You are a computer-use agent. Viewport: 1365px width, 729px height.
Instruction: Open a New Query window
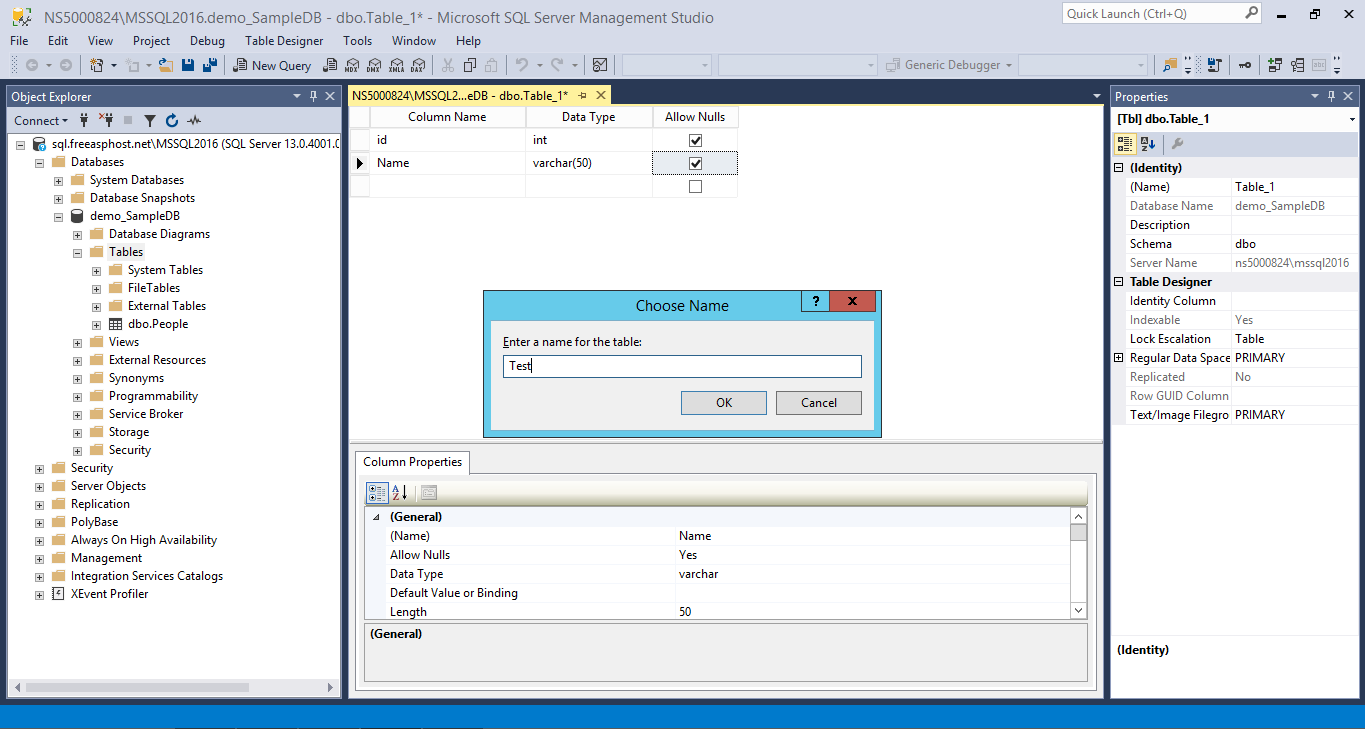point(270,63)
